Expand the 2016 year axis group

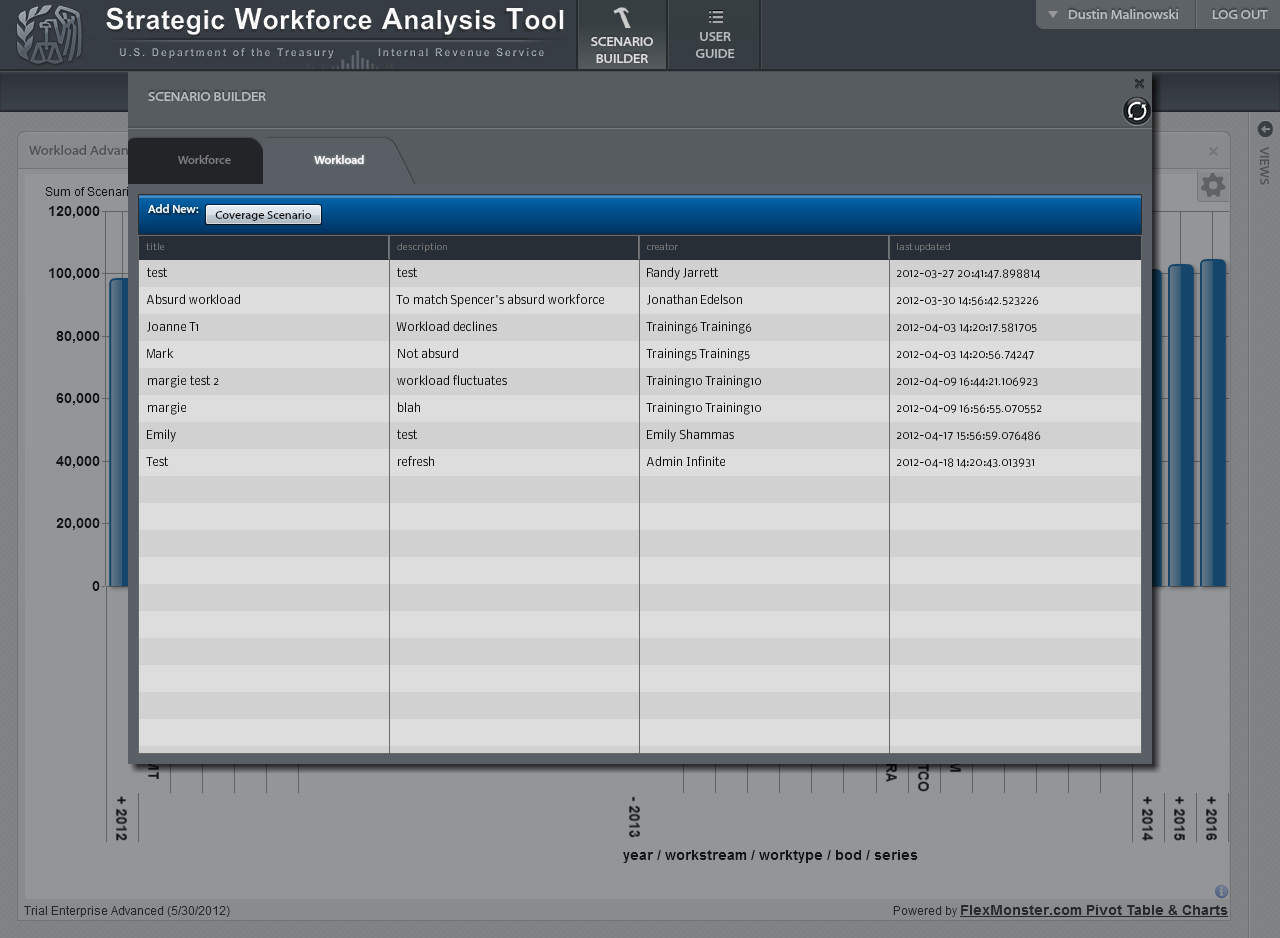click(1211, 818)
